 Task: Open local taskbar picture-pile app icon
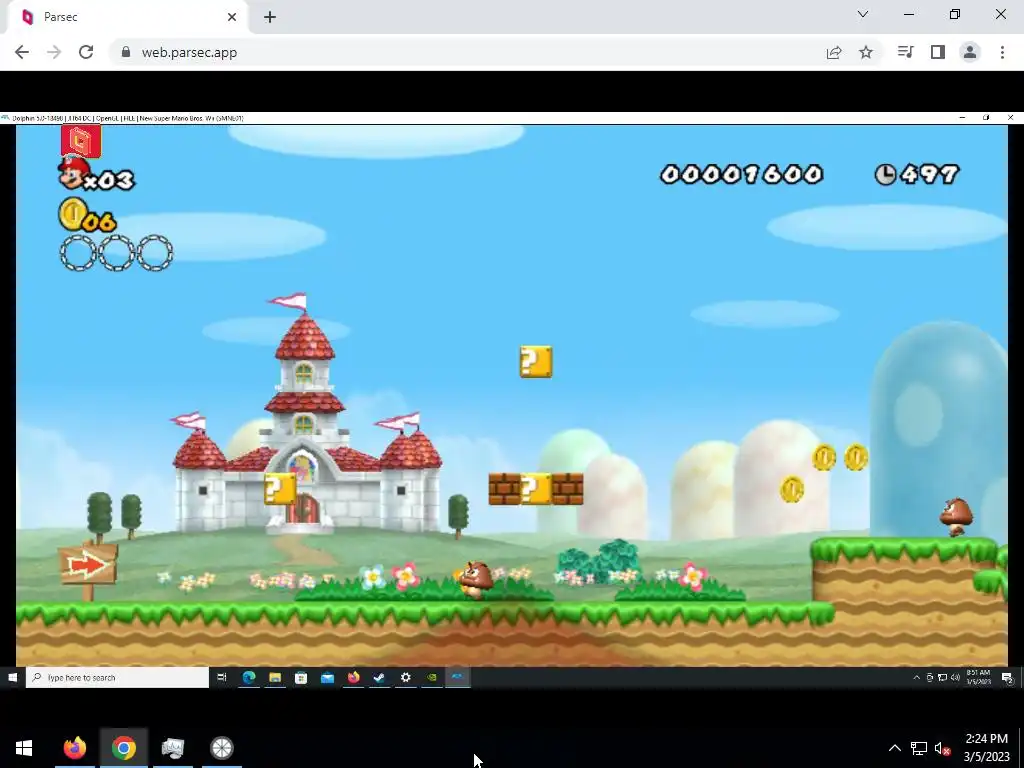172,748
